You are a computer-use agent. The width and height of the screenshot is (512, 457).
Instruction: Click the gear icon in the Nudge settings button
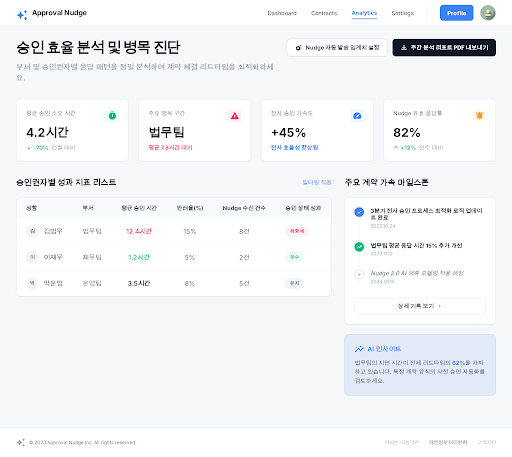tap(298, 48)
